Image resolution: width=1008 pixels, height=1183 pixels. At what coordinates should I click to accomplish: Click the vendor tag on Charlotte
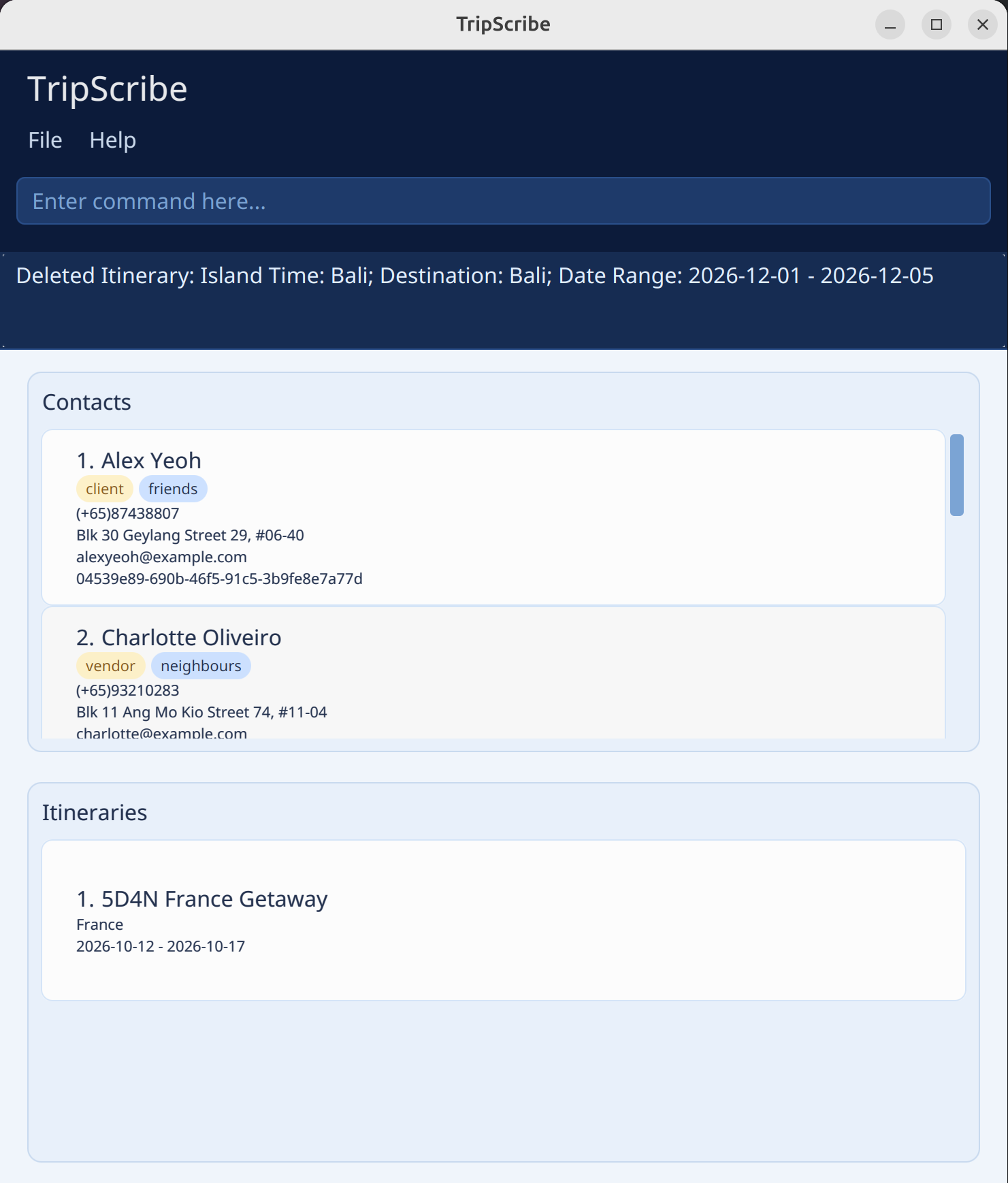tap(110, 666)
